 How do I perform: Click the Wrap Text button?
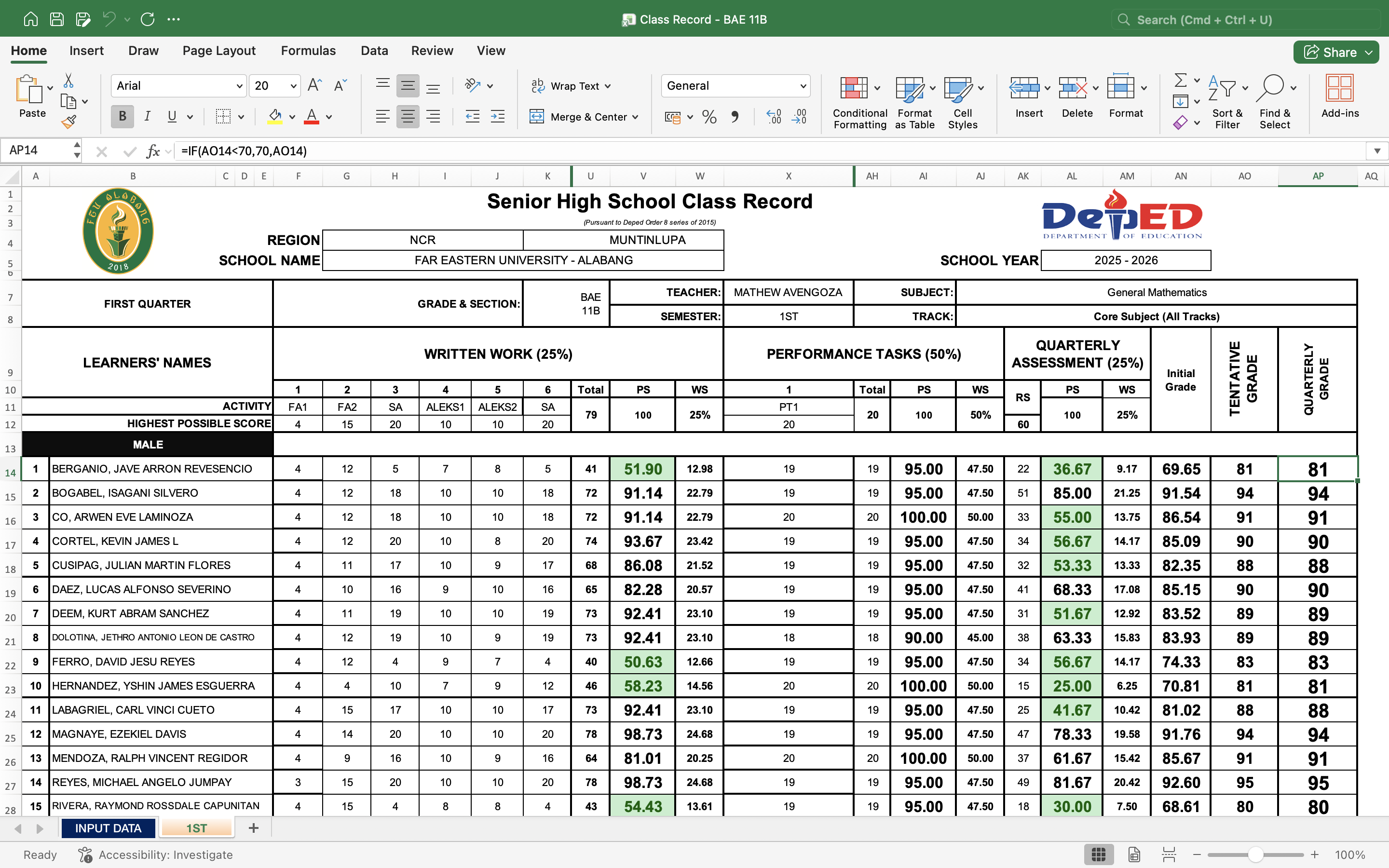[572, 86]
